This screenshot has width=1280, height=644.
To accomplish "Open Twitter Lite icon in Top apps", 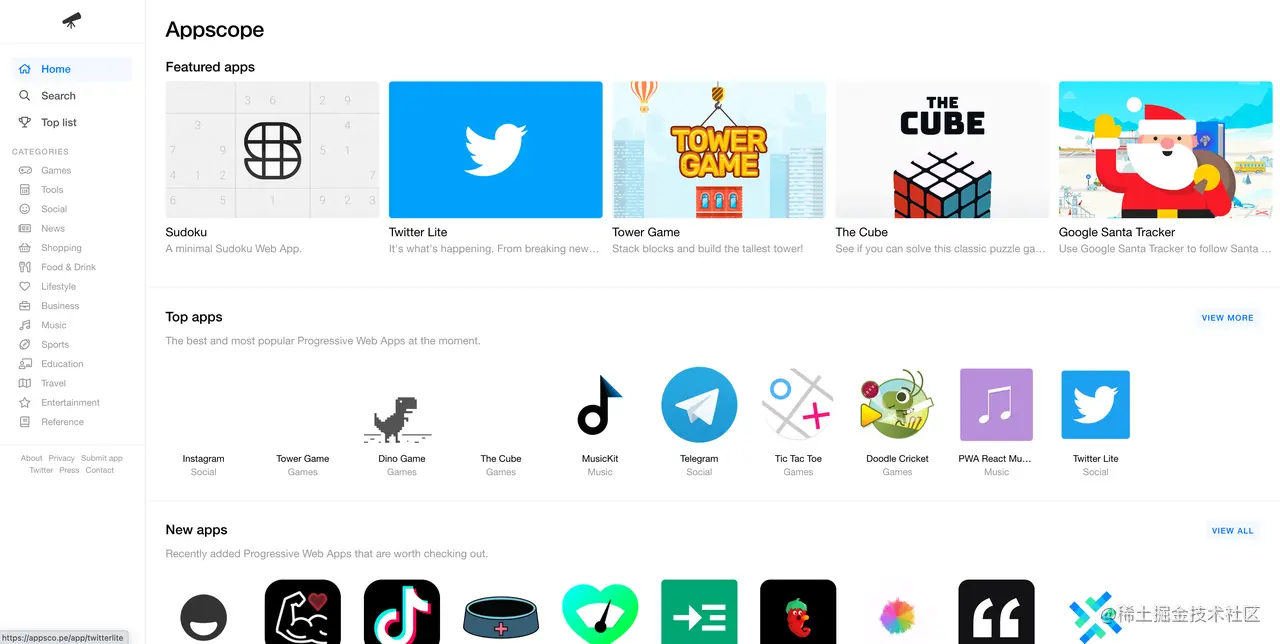I will (1095, 405).
